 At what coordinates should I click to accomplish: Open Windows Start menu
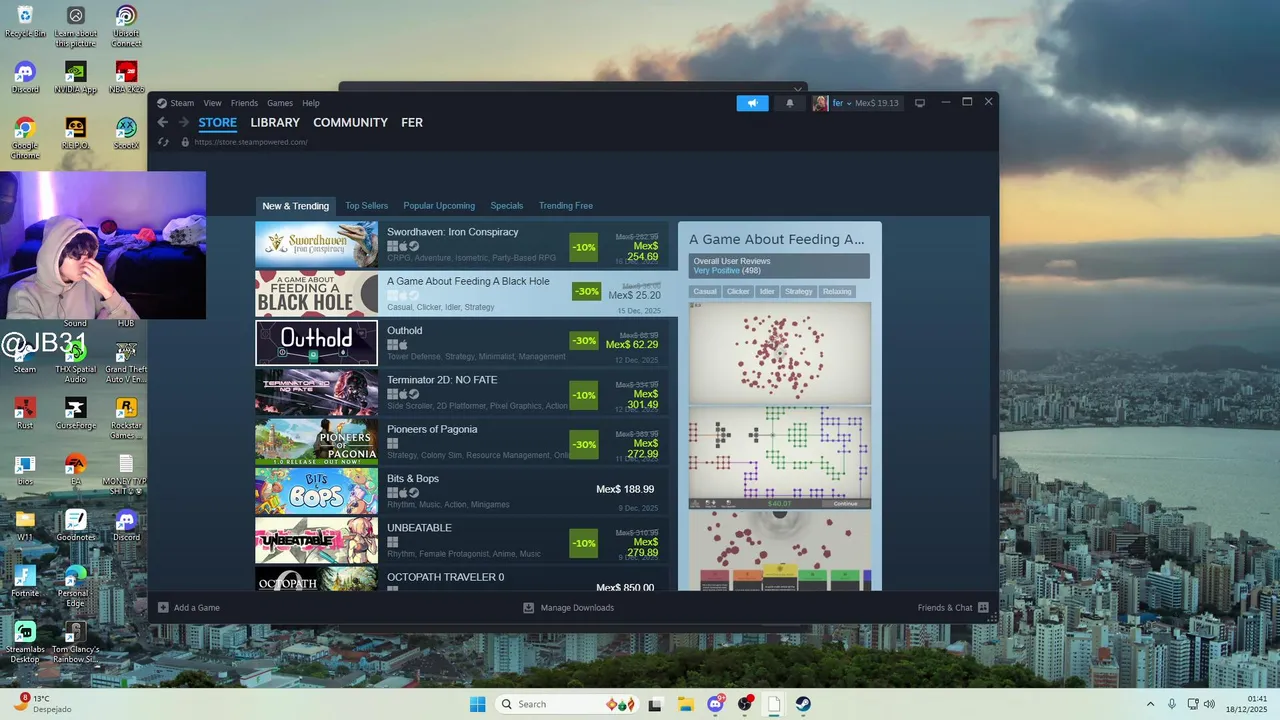tap(478, 704)
